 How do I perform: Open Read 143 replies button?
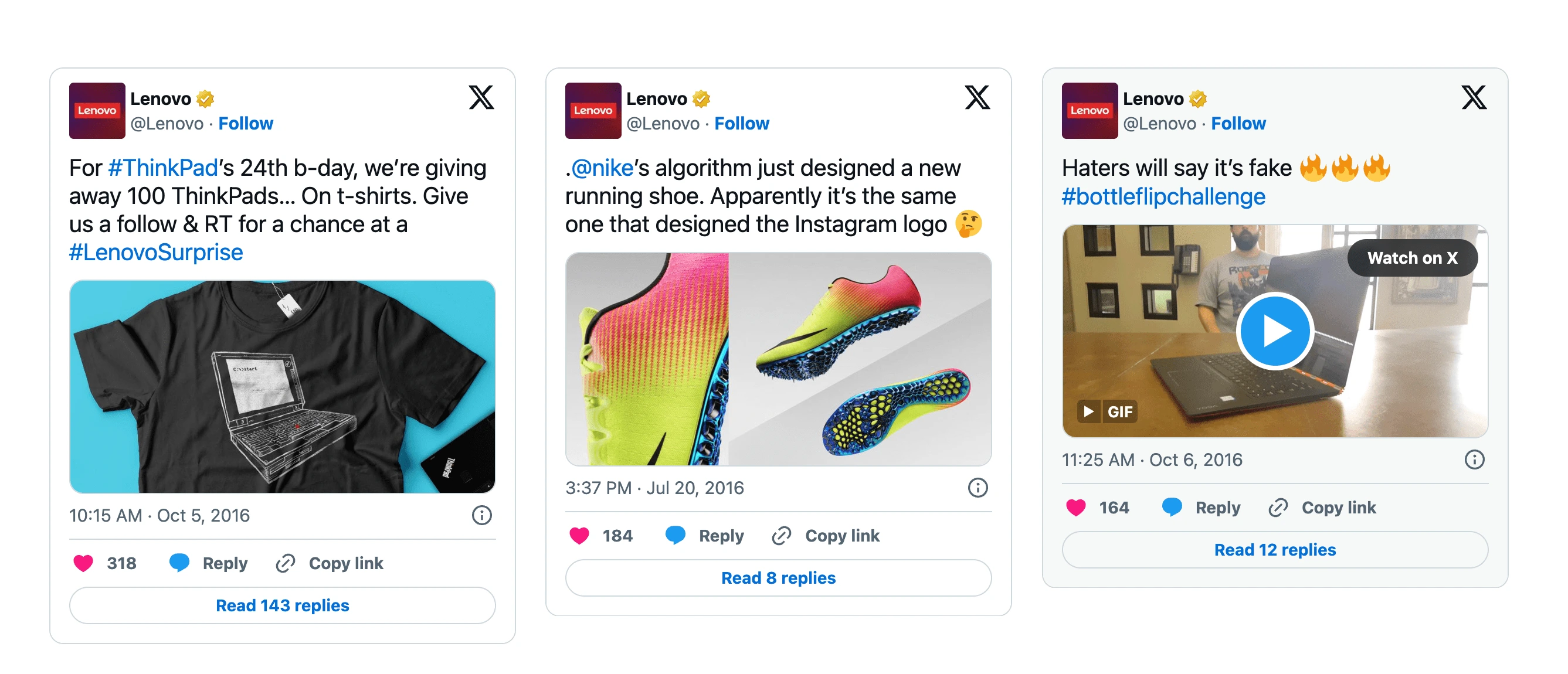pyautogui.click(x=283, y=605)
